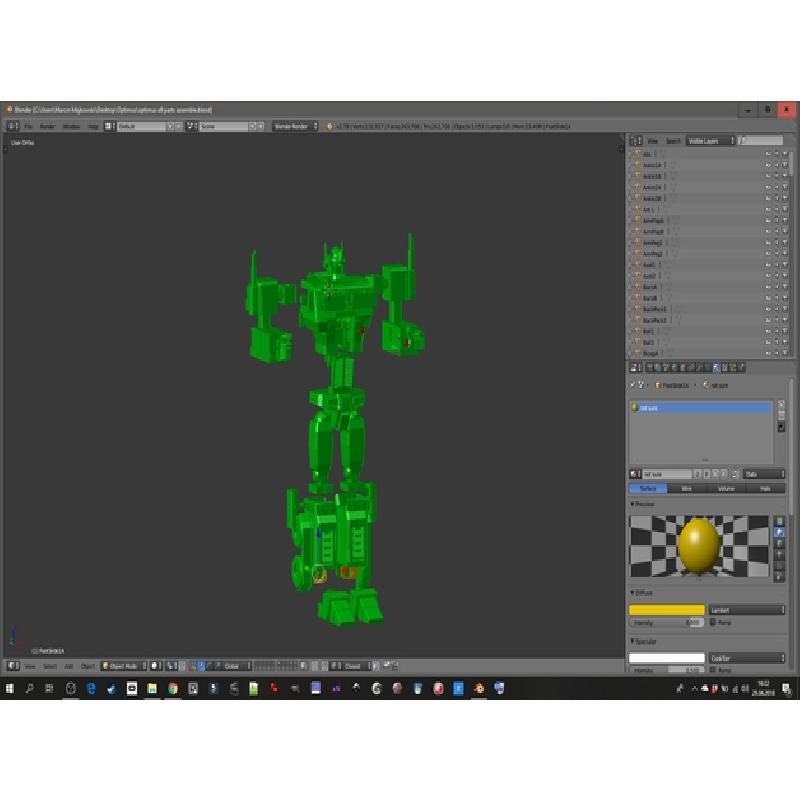Enable the Diffuse Ramp checkbox
Image resolution: width=800 pixels, height=800 pixels.
713,622
